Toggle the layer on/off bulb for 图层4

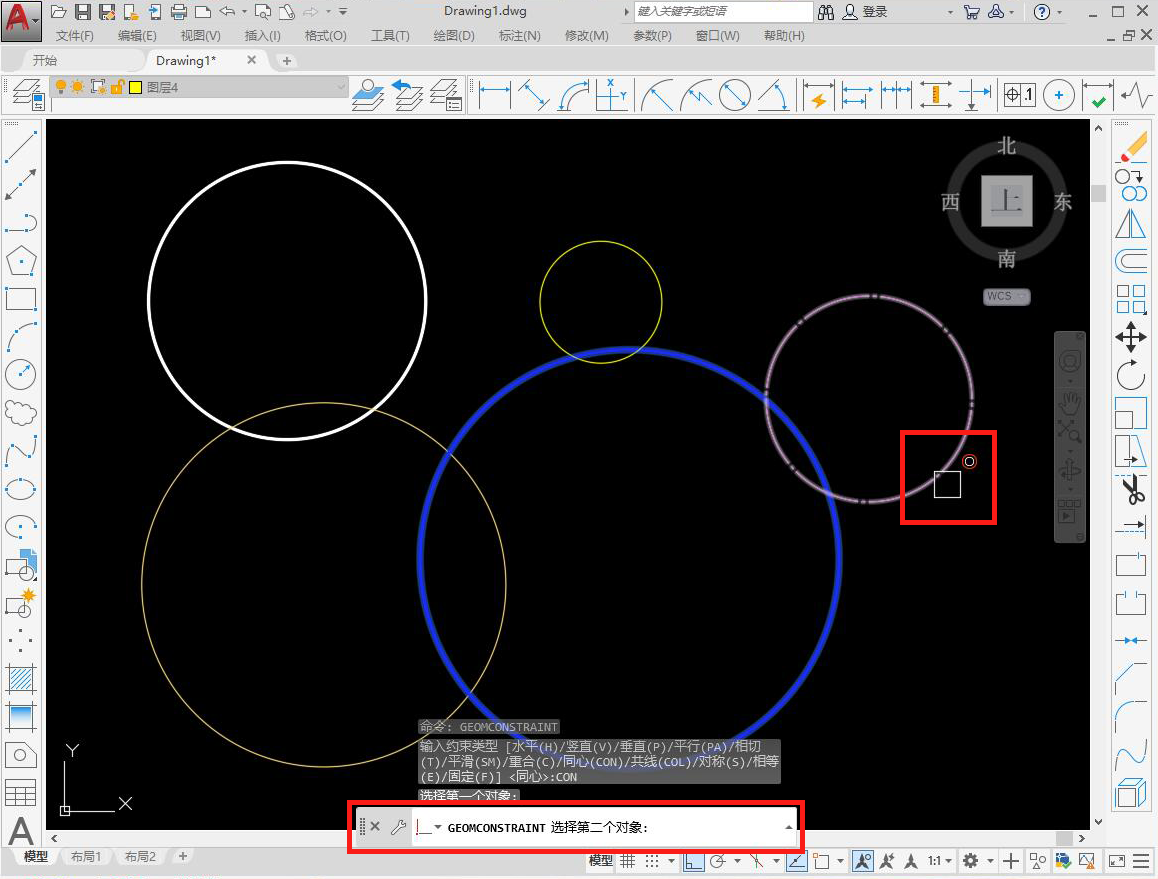pos(61,87)
